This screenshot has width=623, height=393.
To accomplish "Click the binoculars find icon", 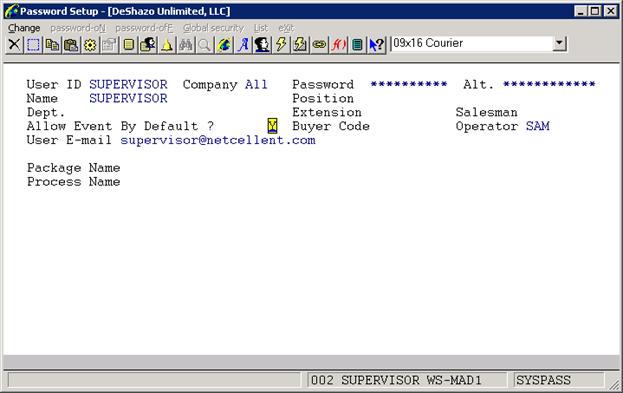I will 186,45.
